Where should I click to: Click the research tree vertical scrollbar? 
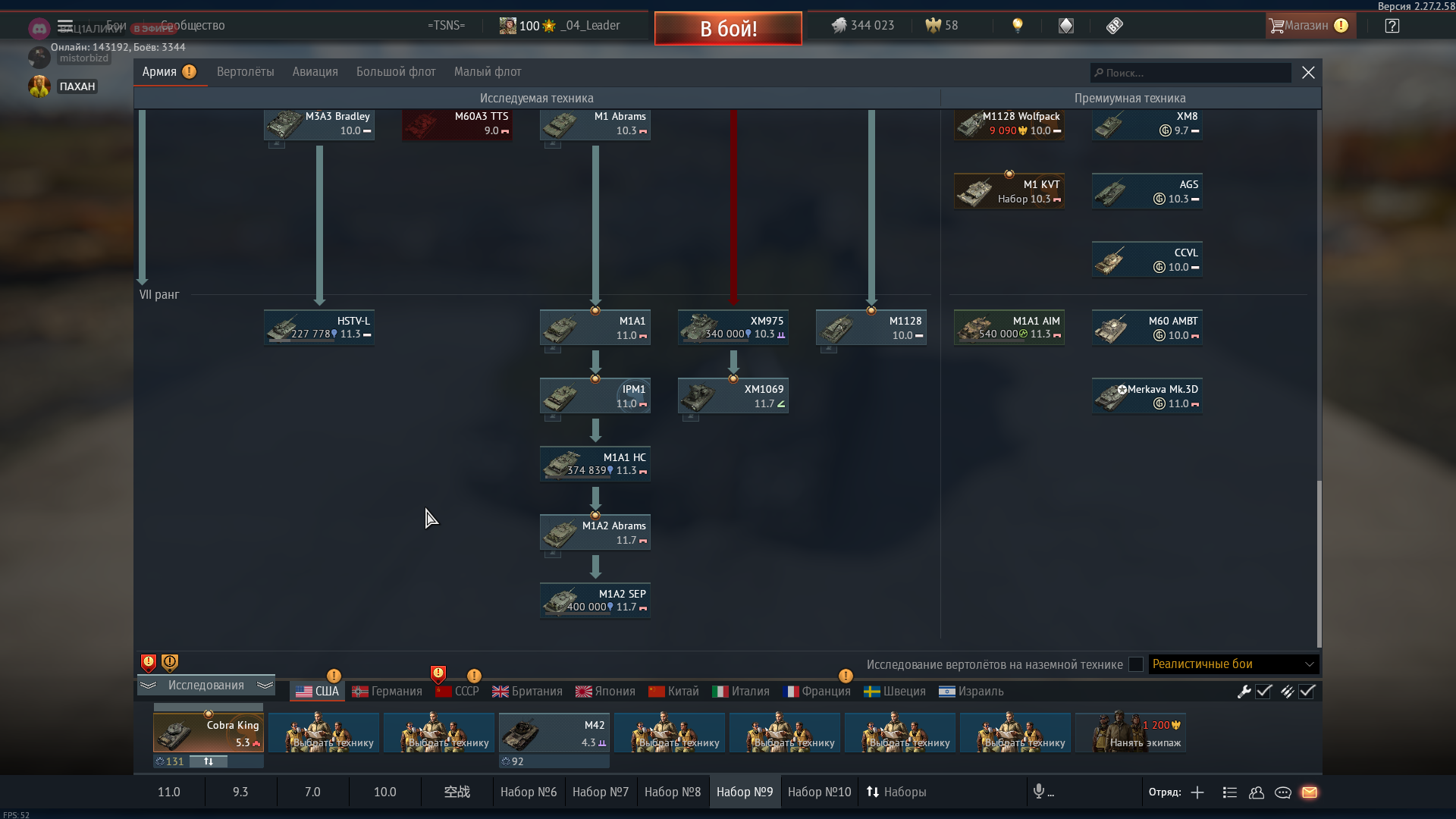pos(1319,563)
